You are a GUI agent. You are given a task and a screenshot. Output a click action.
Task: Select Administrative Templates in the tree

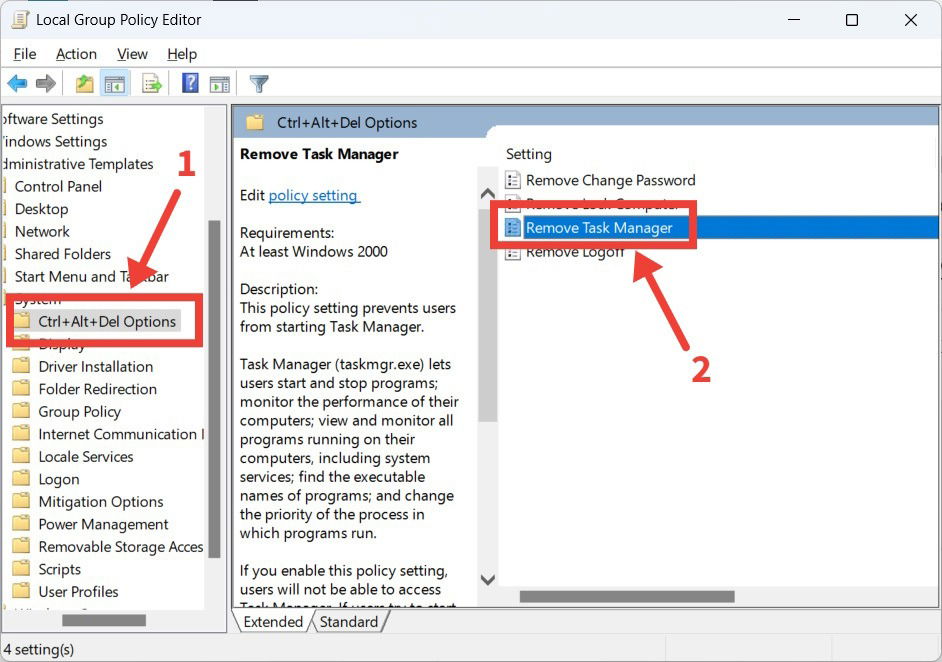click(x=77, y=164)
